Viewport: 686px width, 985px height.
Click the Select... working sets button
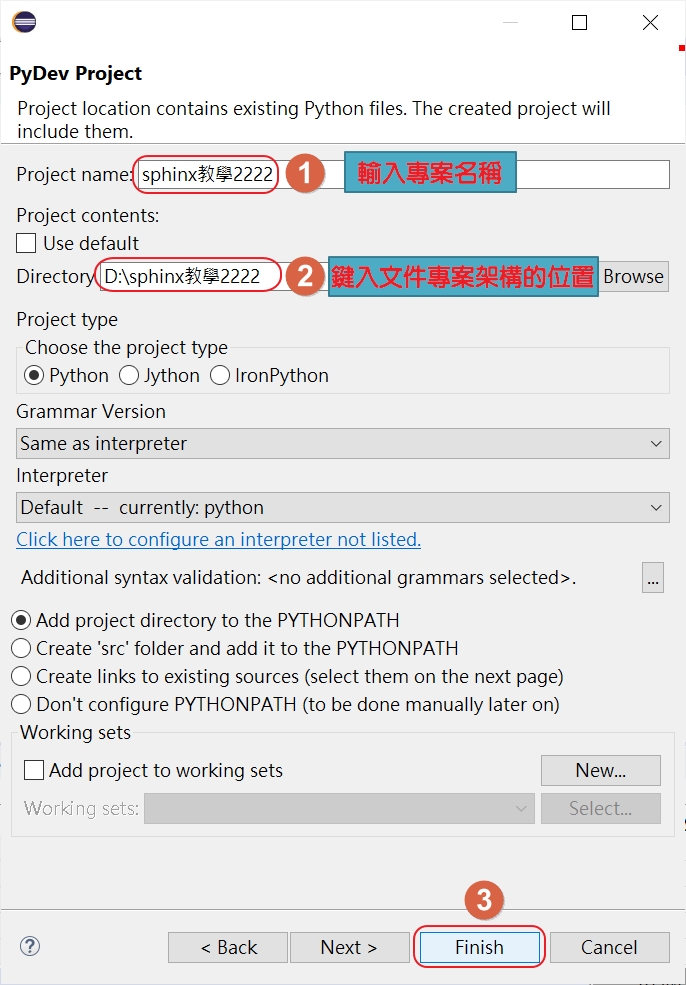tap(601, 808)
